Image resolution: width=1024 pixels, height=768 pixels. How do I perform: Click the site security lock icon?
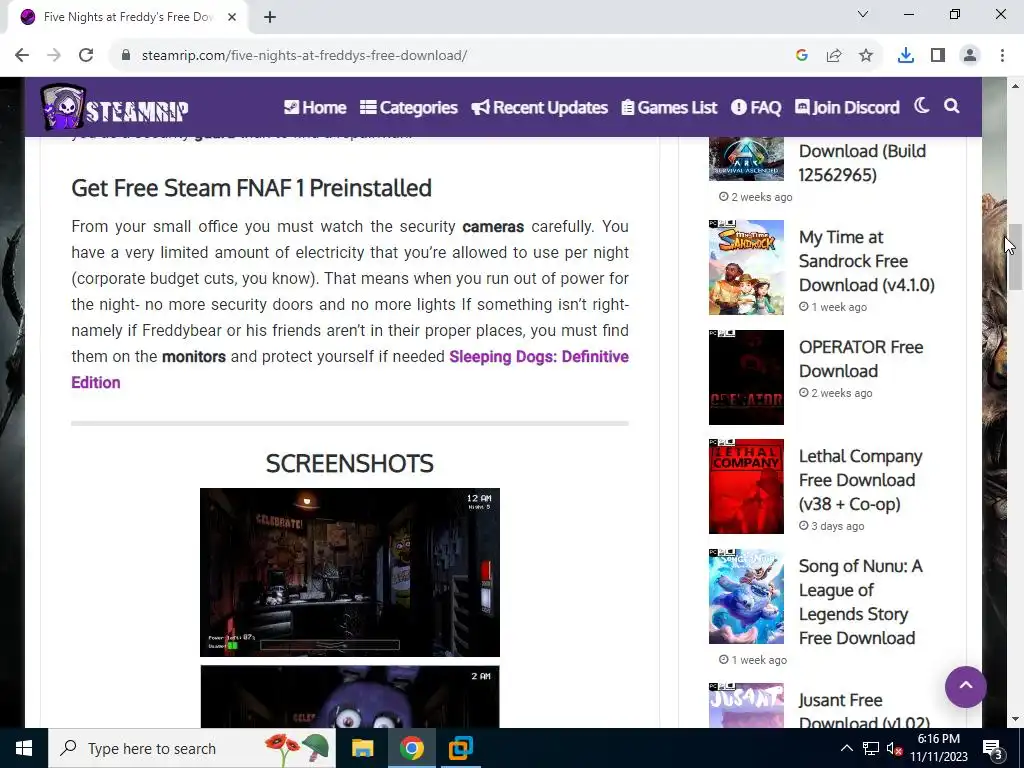click(x=126, y=56)
